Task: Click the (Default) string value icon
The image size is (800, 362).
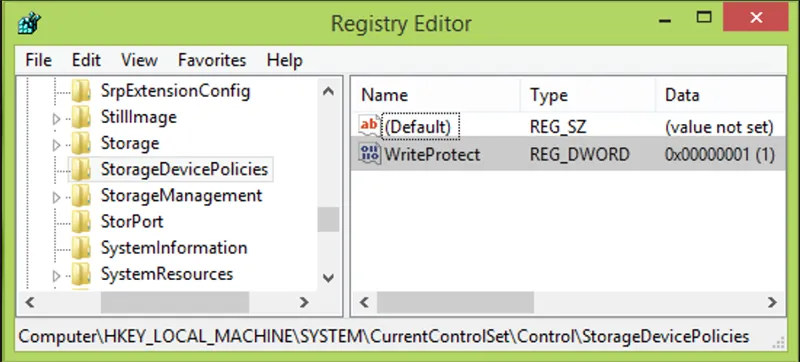Action: coord(369,125)
